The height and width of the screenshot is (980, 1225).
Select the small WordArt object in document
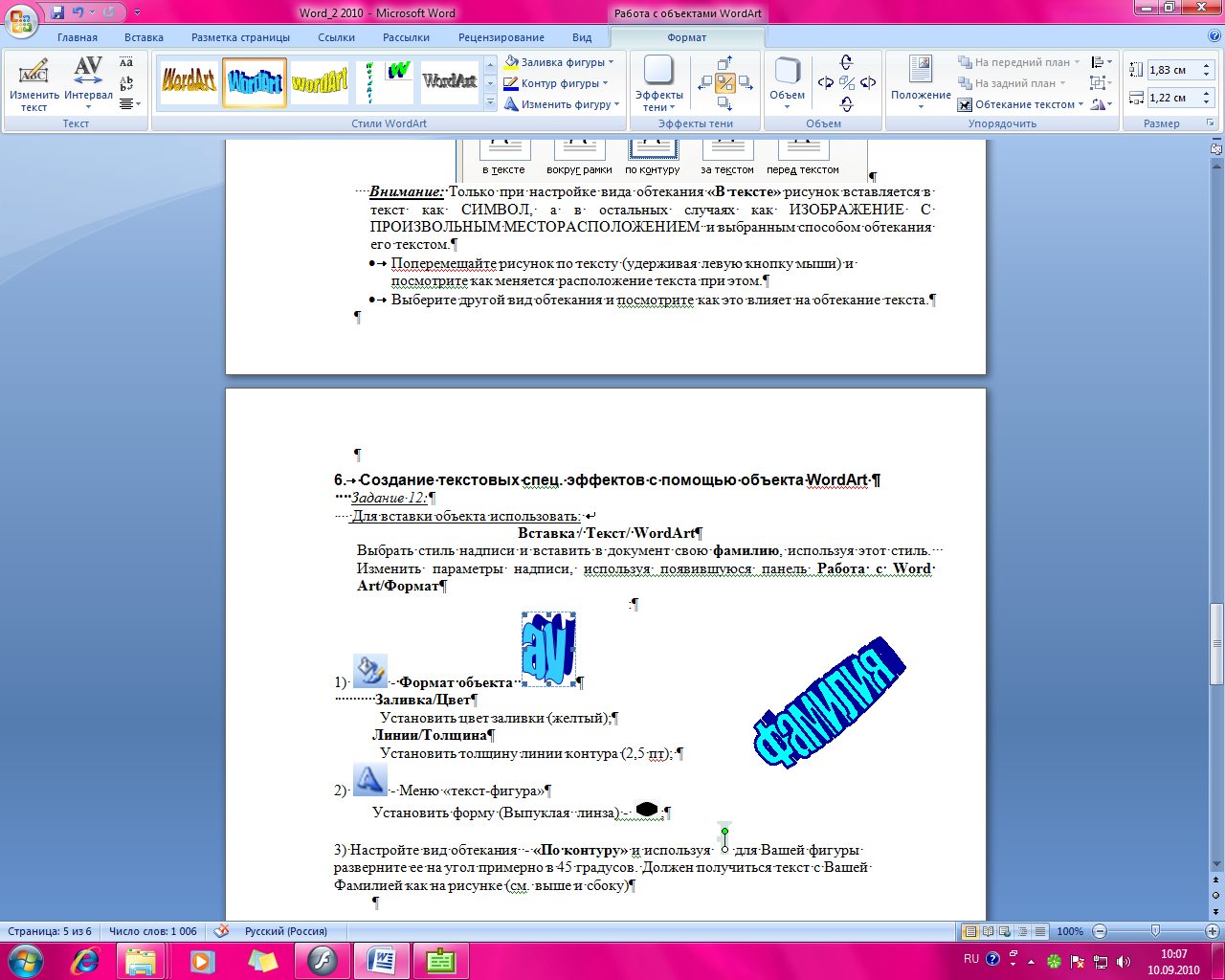[548, 649]
